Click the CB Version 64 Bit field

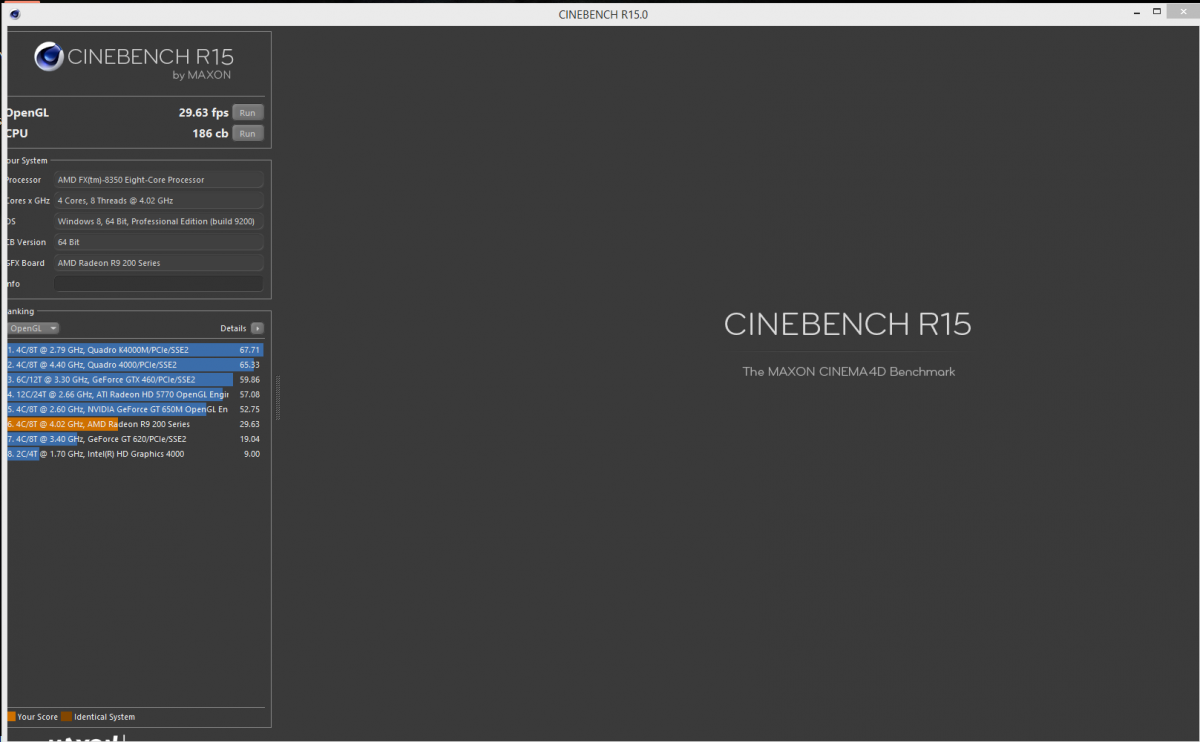pyautogui.click(x=158, y=242)
